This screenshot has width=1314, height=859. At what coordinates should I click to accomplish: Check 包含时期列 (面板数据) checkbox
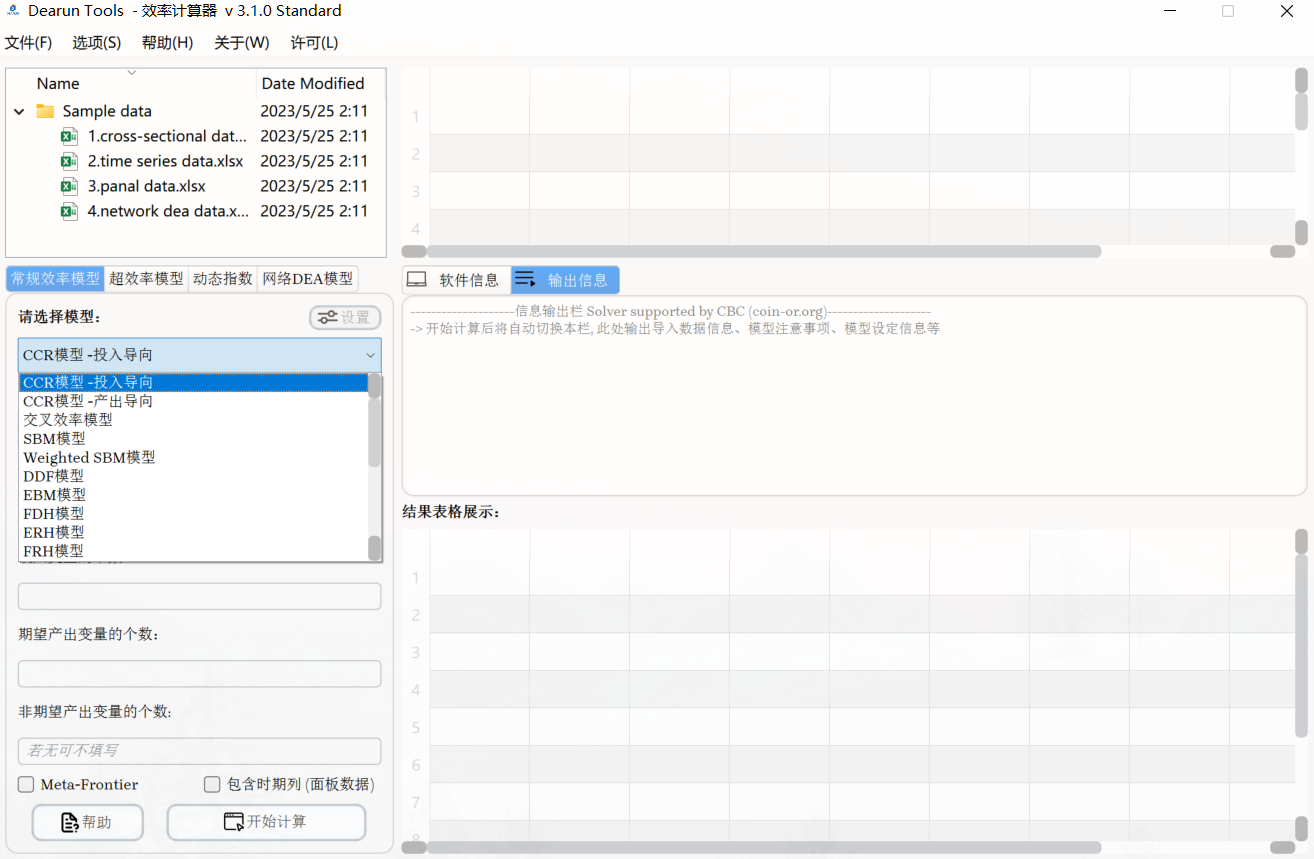tap(212, 785)
